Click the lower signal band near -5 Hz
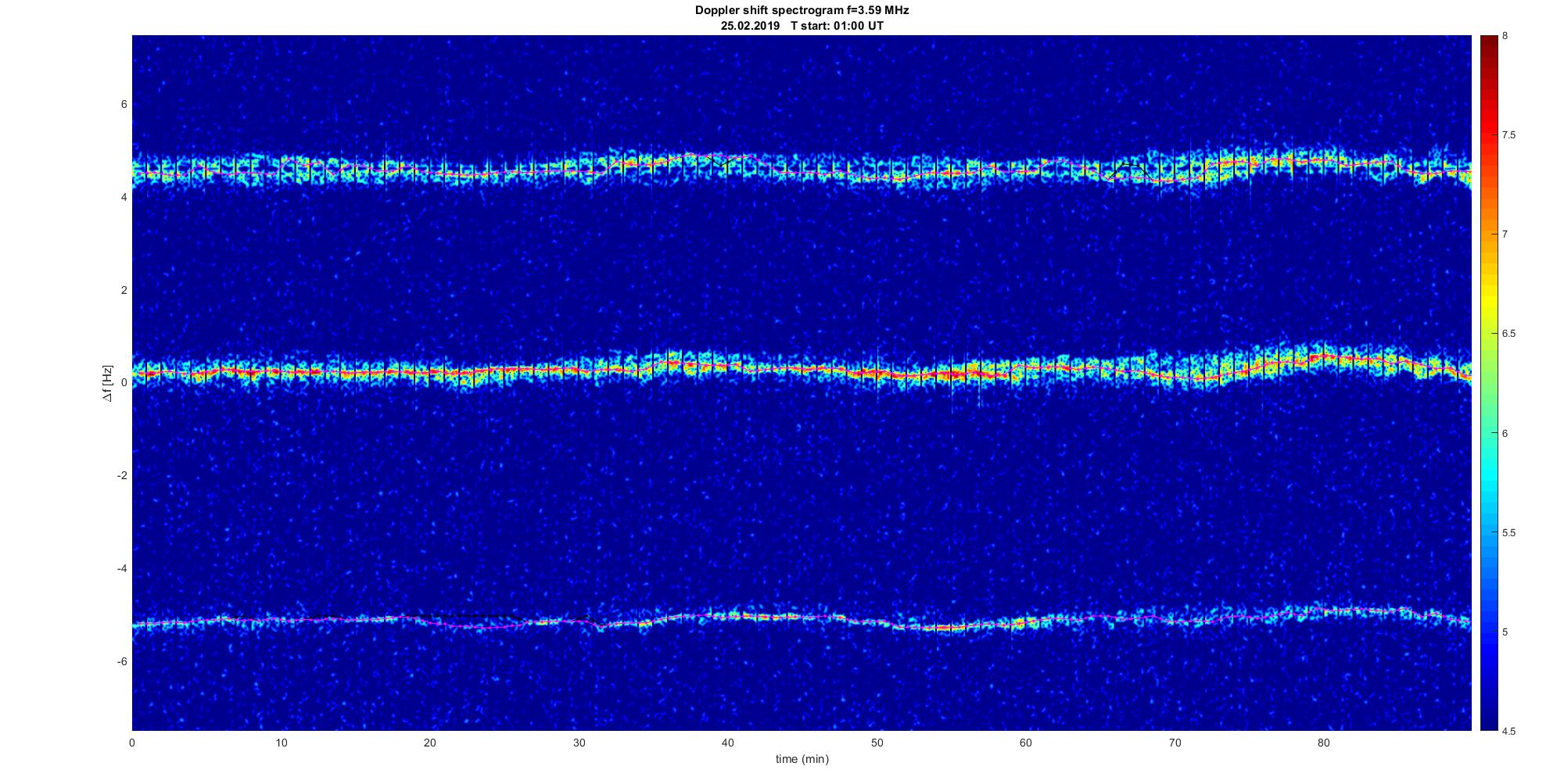1564x784 pixels. [802, 620]
